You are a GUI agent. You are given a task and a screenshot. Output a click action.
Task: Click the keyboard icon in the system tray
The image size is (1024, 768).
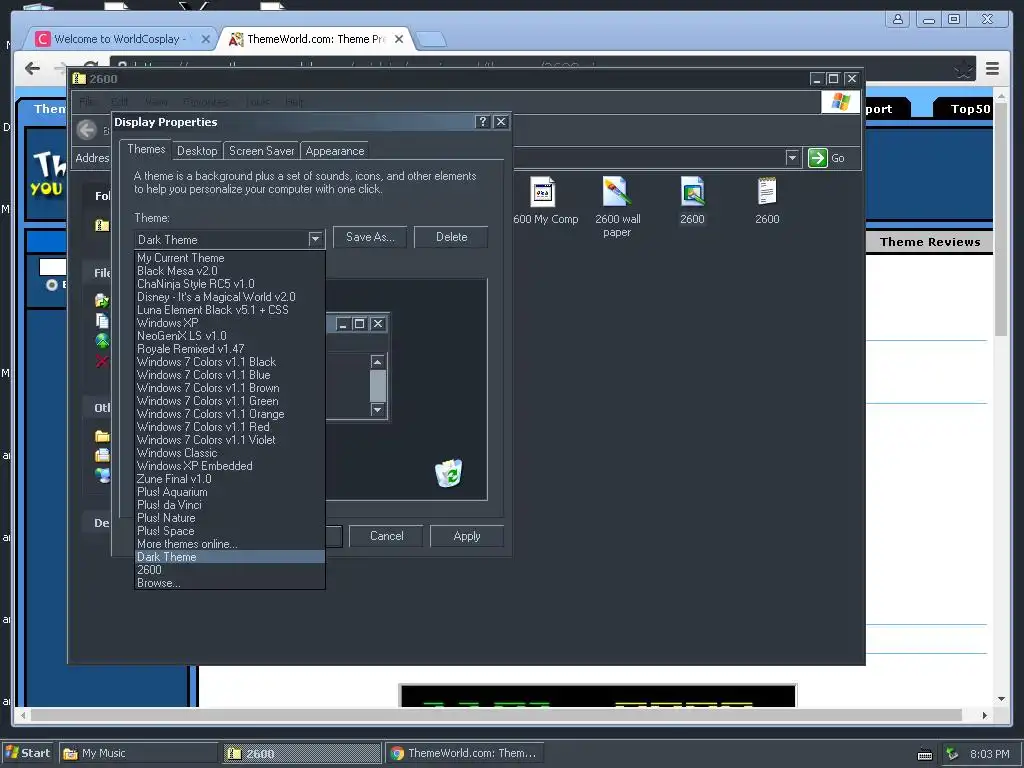[925, 754]
